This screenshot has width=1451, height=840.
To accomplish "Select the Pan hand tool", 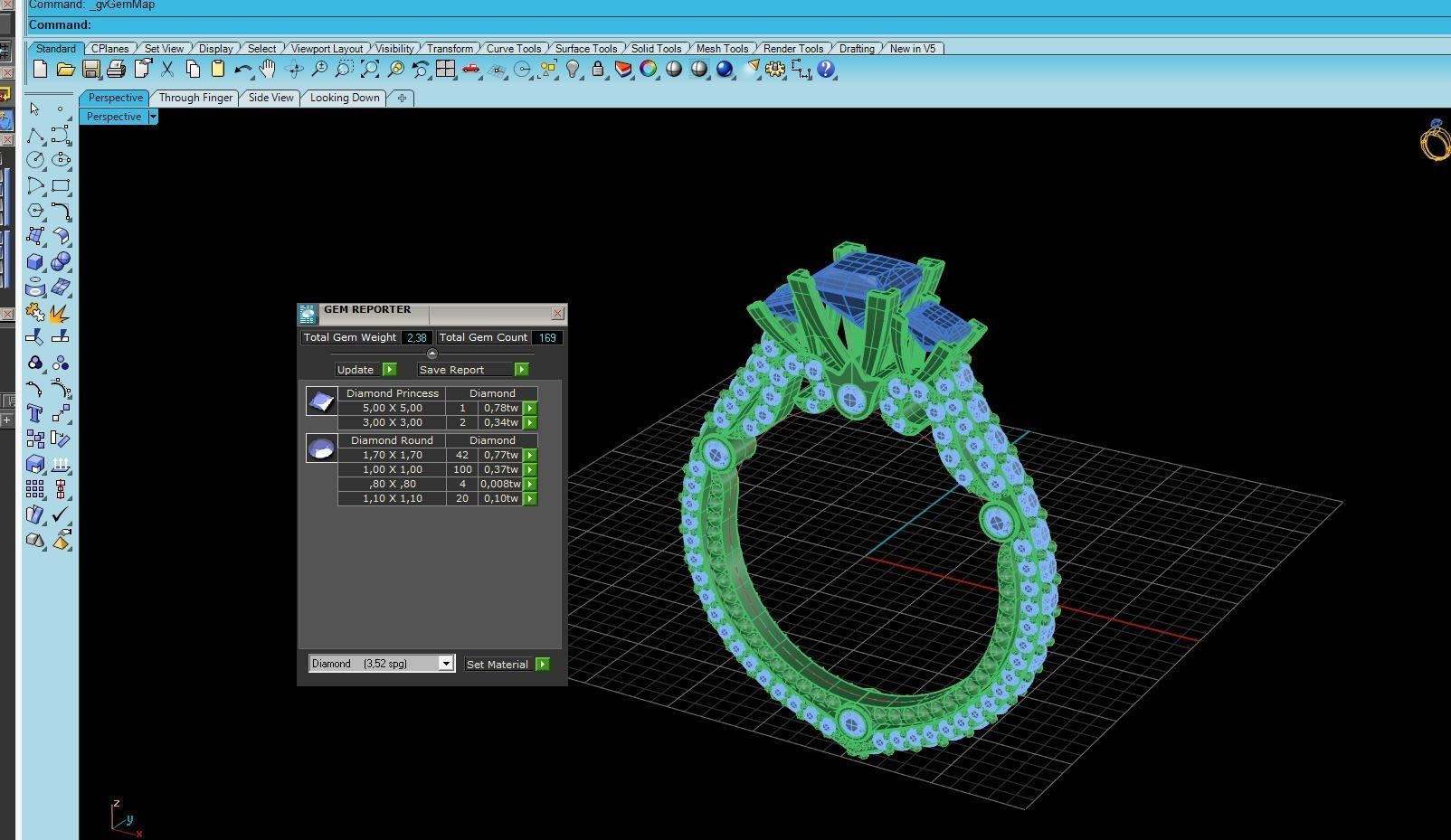I will point(268,70).
